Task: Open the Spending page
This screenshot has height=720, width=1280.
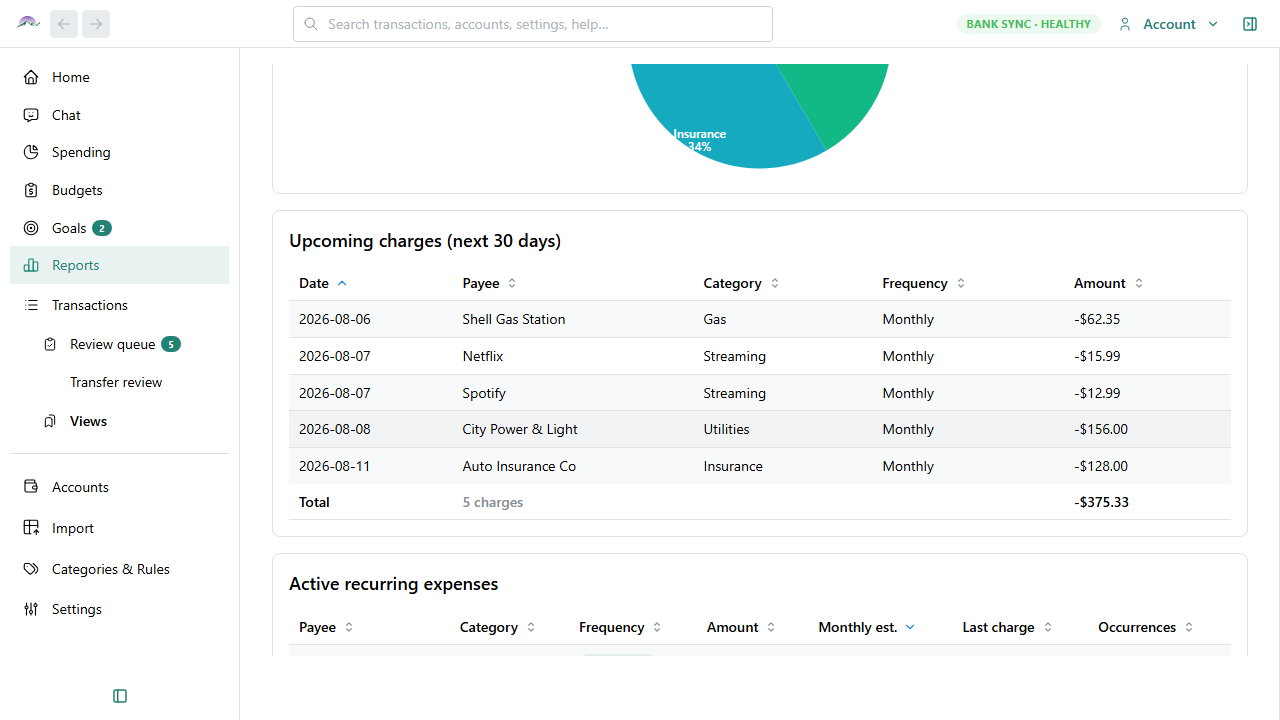Action: coord(119,152)
